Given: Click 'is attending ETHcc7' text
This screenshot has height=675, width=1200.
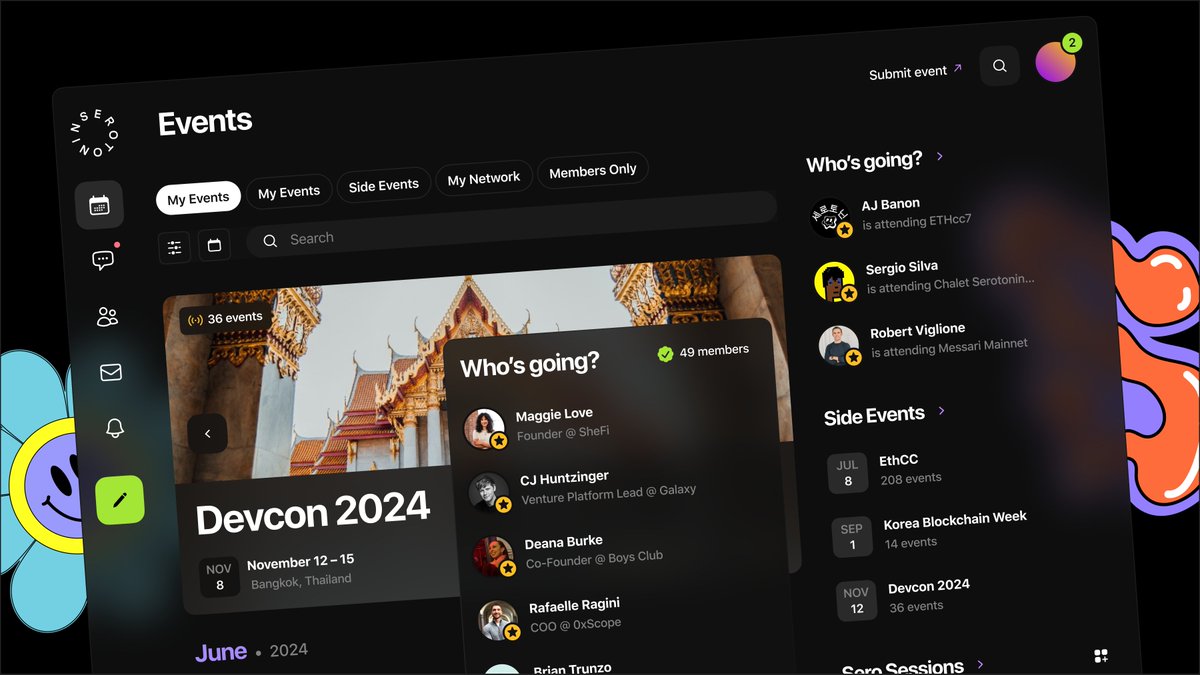Looking at the screenshot, I should click(916, 222).
